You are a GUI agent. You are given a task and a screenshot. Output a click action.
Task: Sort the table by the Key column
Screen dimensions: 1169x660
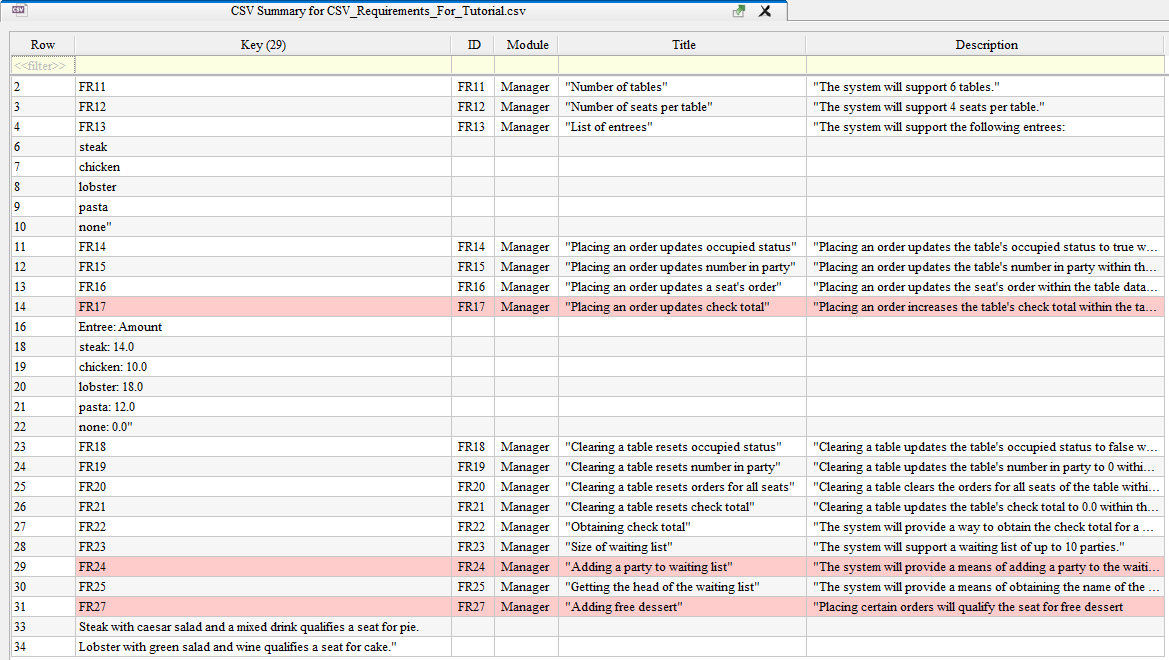262,44
